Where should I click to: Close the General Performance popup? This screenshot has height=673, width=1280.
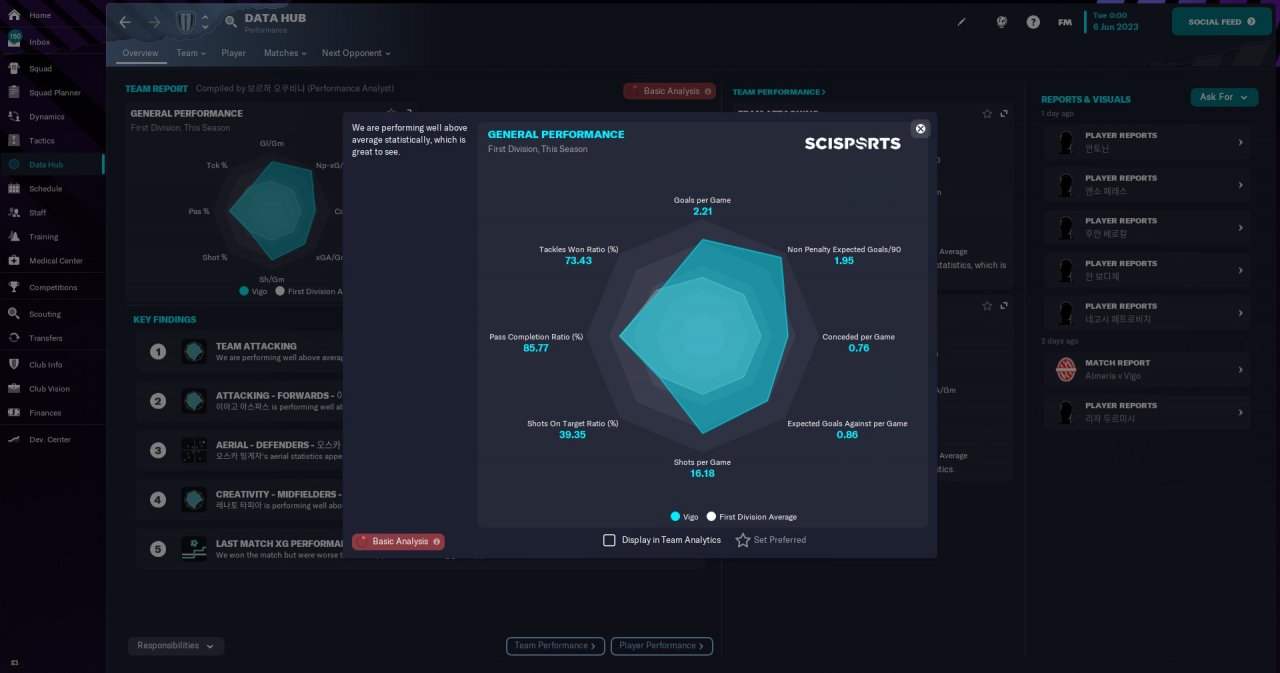pos(921,129)
